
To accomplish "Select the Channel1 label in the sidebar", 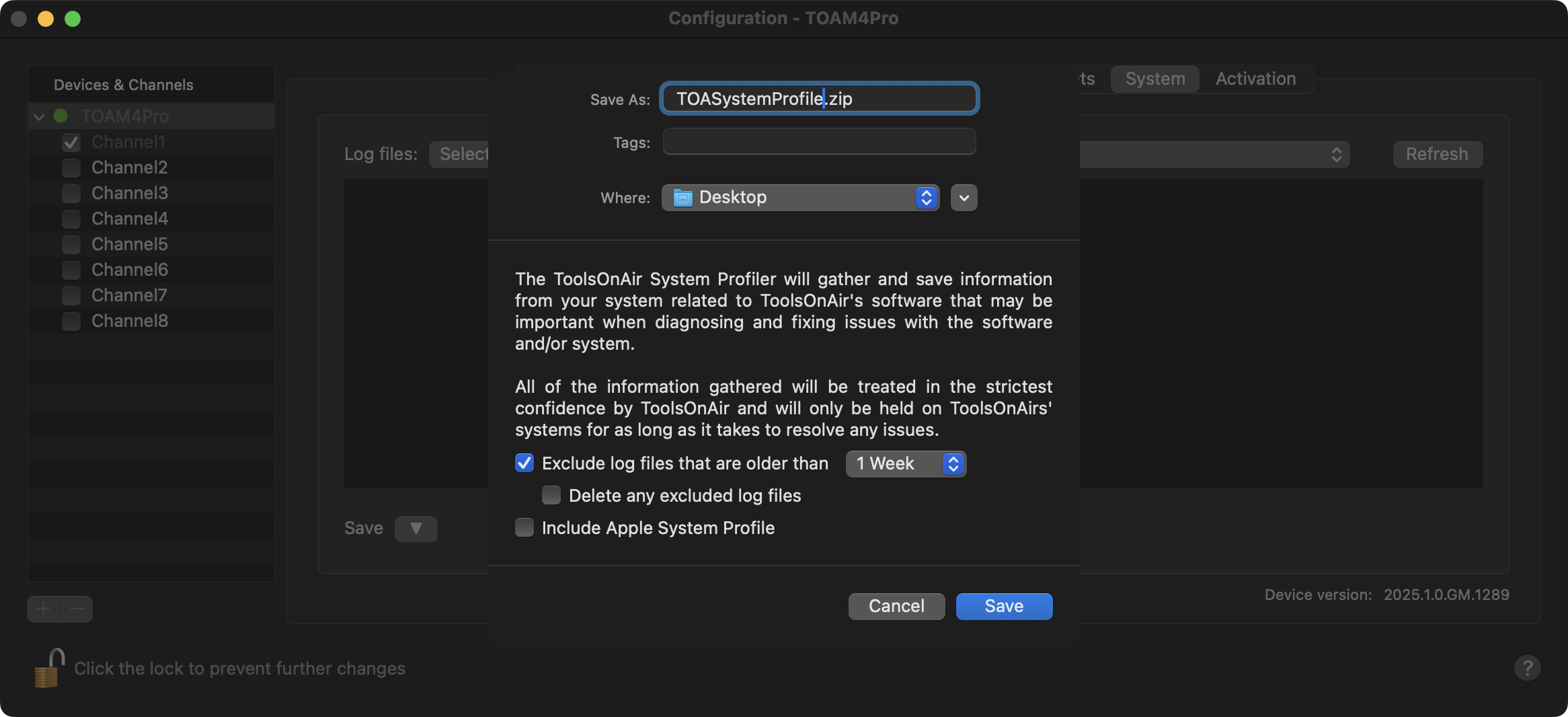I will tap(128, 143).
